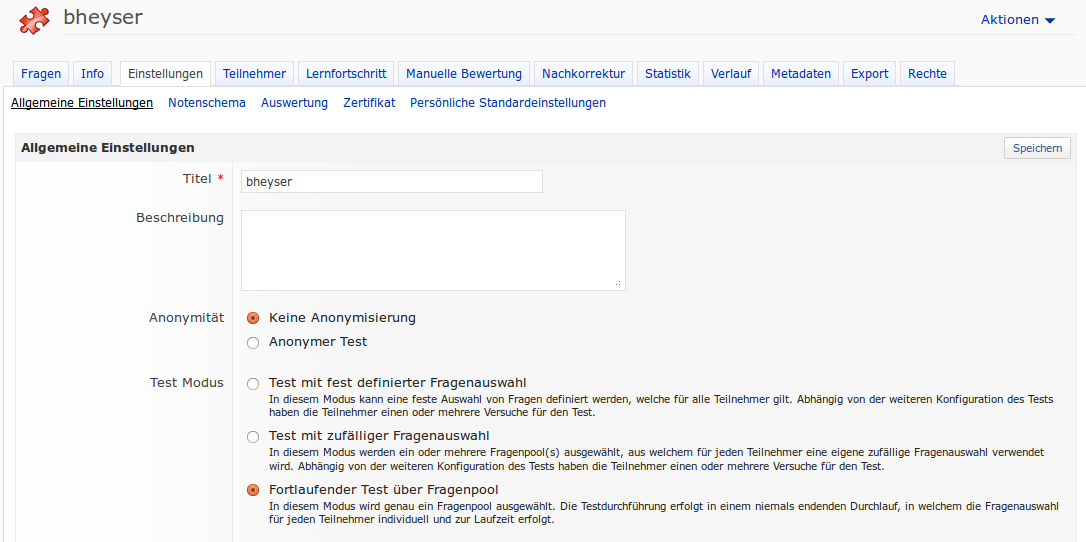This screenshot has height=542, width=1086.
Task: Switch to the Metadaten tab
Action: click(801, 74)
